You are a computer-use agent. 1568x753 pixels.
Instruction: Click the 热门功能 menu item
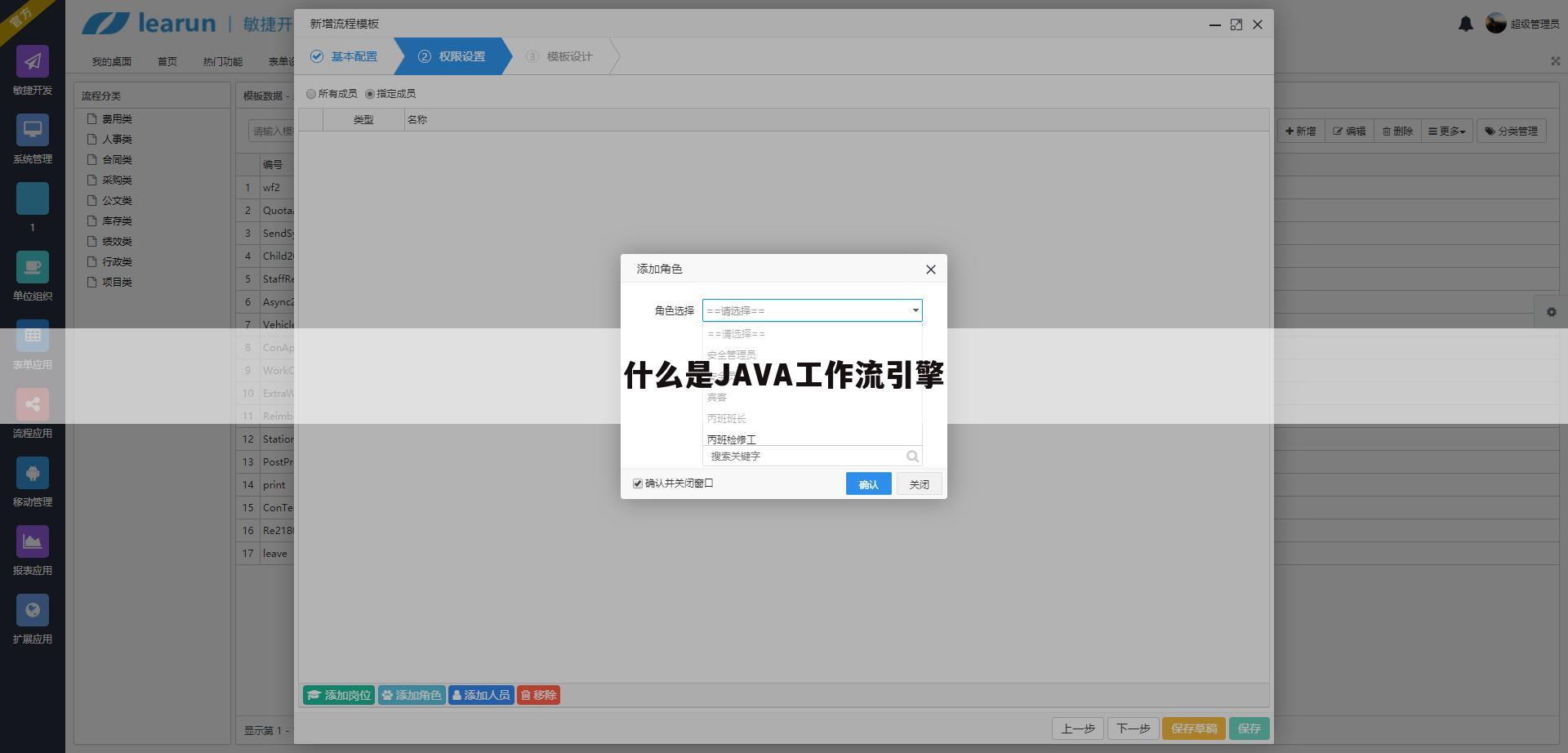pos(221,60)
